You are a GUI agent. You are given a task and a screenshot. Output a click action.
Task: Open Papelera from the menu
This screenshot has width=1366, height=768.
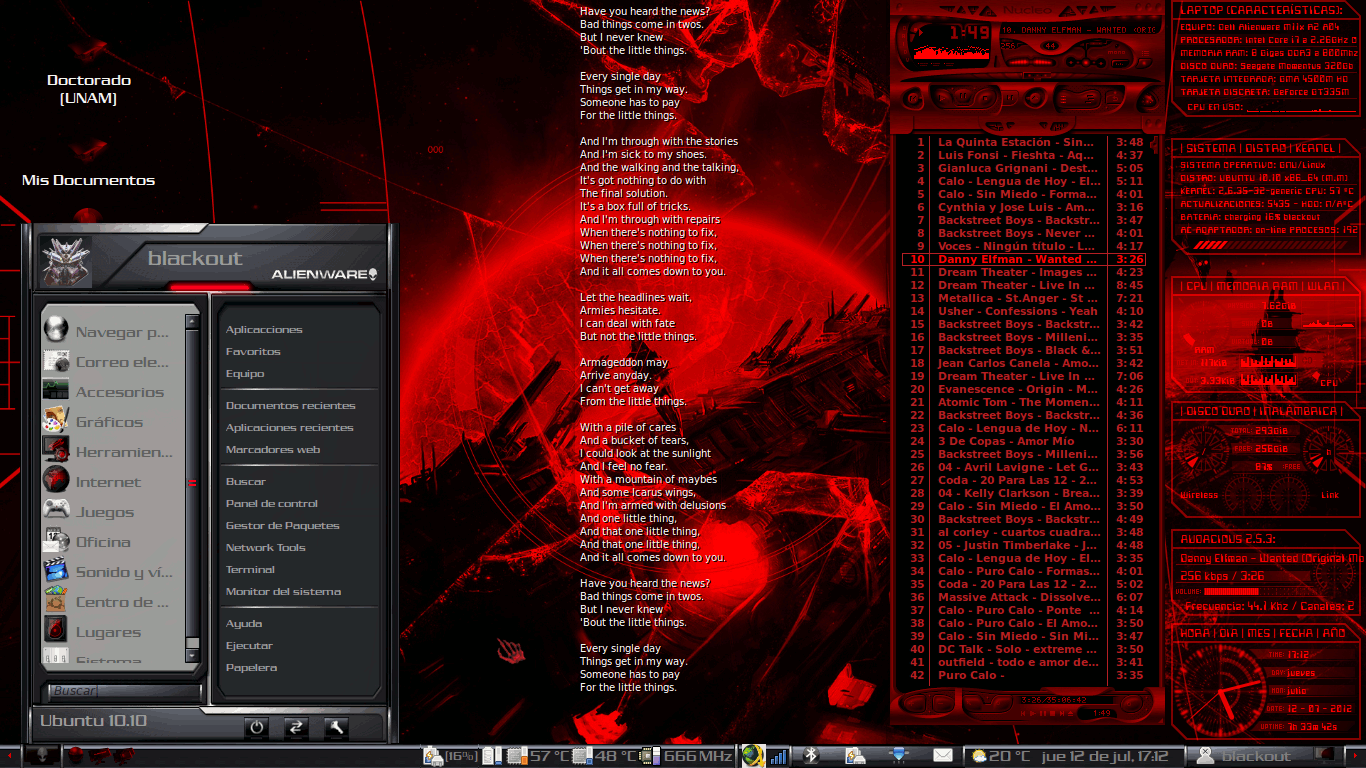[x=251, y=668]
